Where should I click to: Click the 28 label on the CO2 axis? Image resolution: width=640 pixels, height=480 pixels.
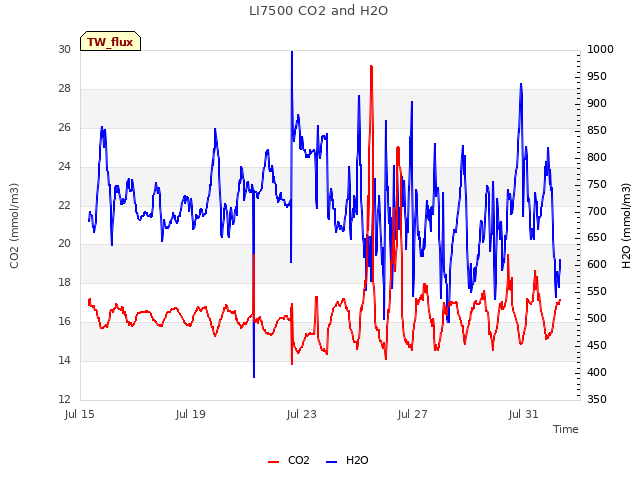coord(64,89)
